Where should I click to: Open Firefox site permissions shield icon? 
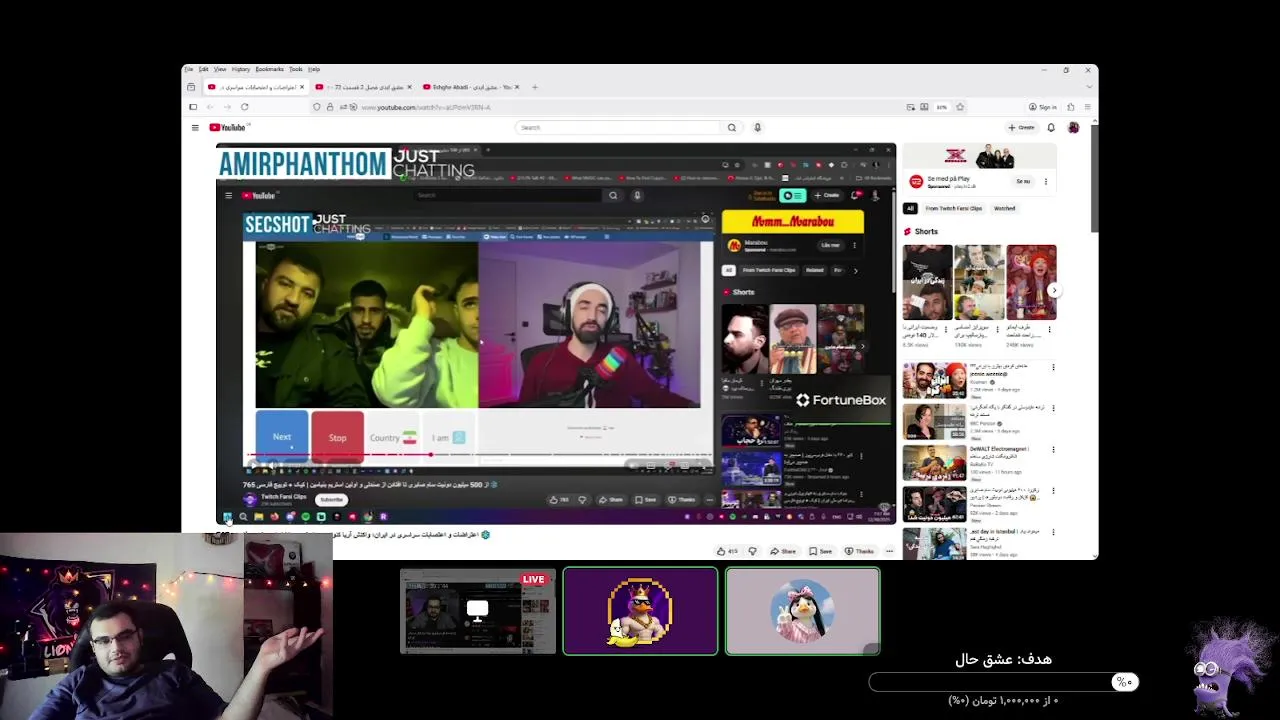[x=317, y=107]
